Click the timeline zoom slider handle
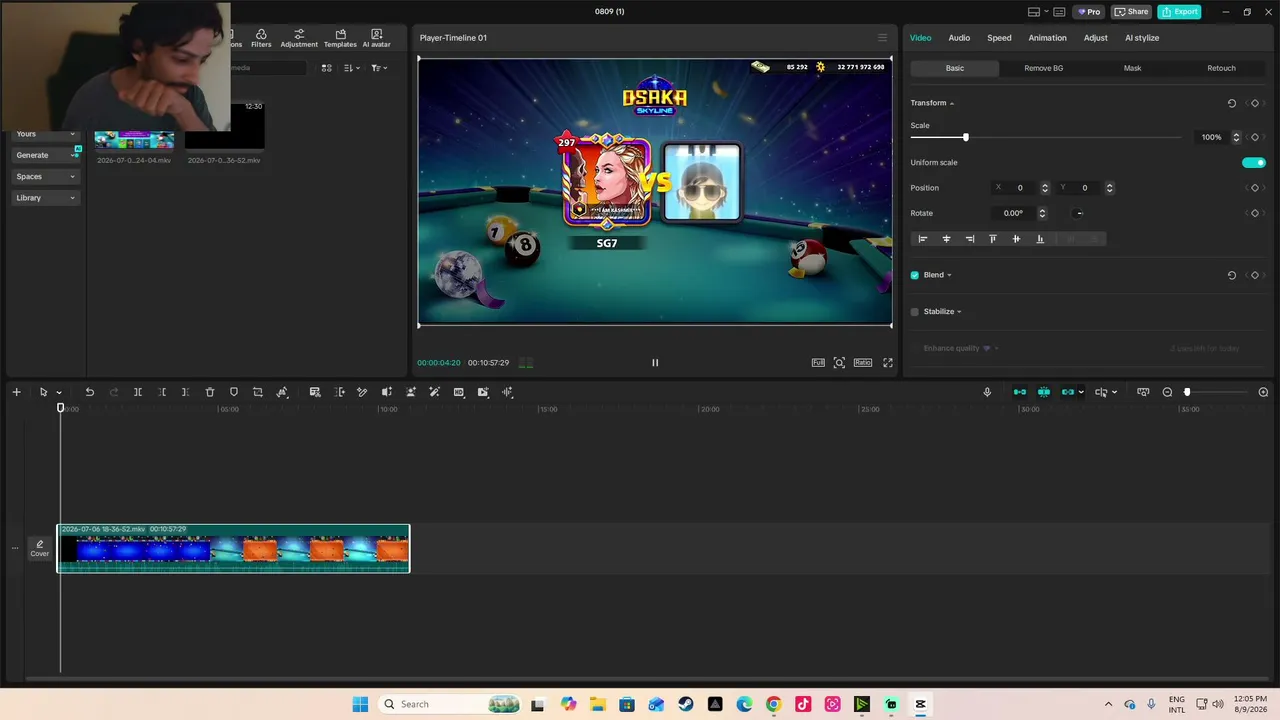This screenshot has height=720, width=1280. coord(1187,392)
